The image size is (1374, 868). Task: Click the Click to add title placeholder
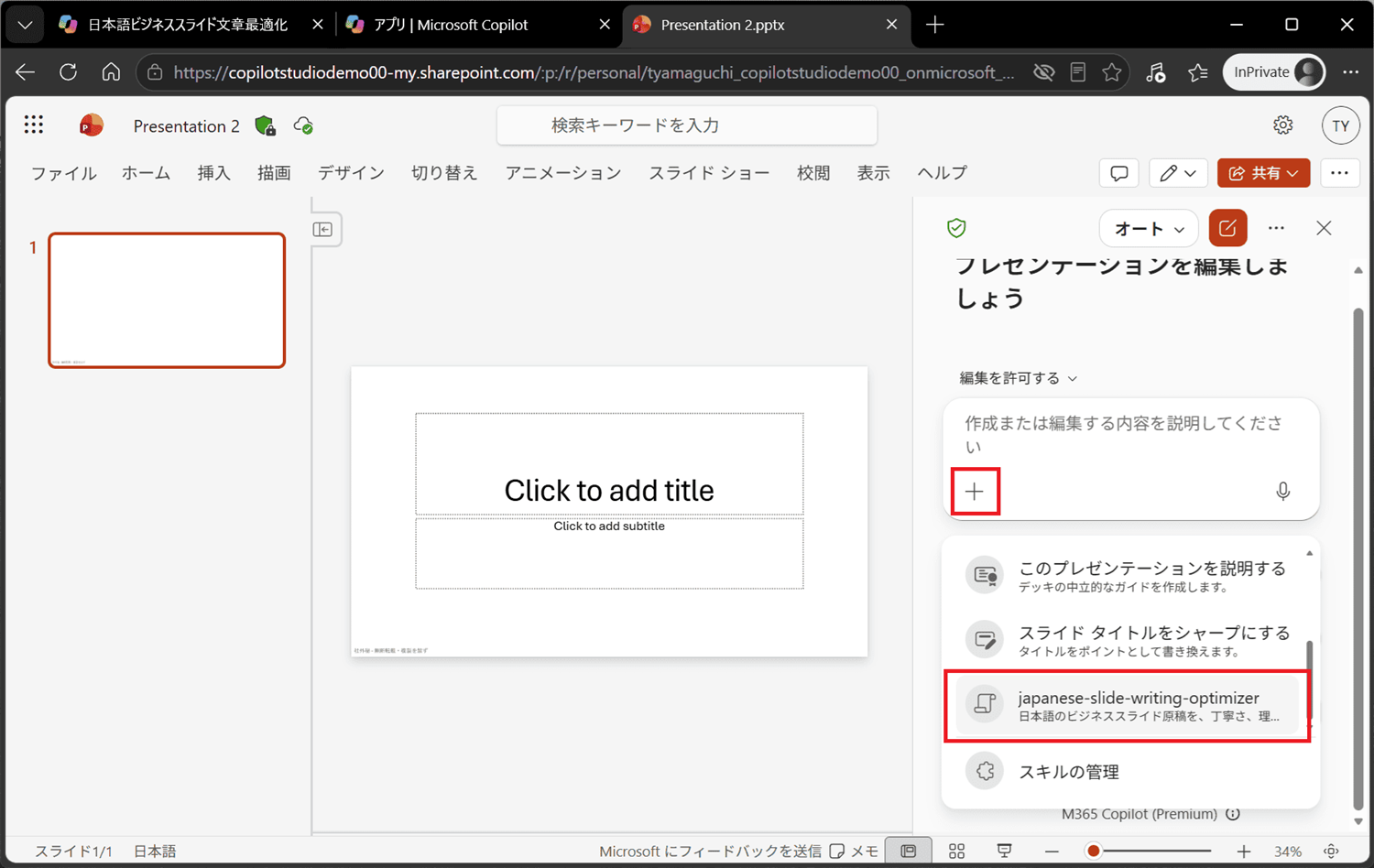(609, 464)
